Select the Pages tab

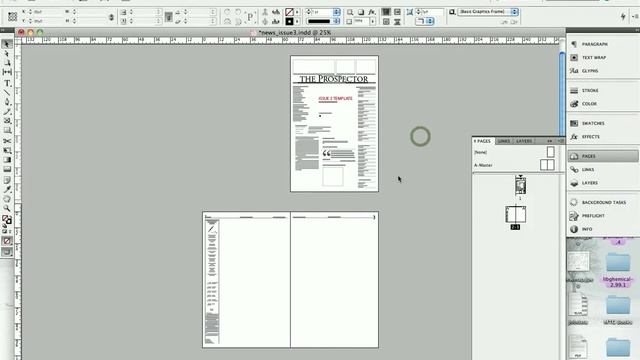[x=483, y=141]
